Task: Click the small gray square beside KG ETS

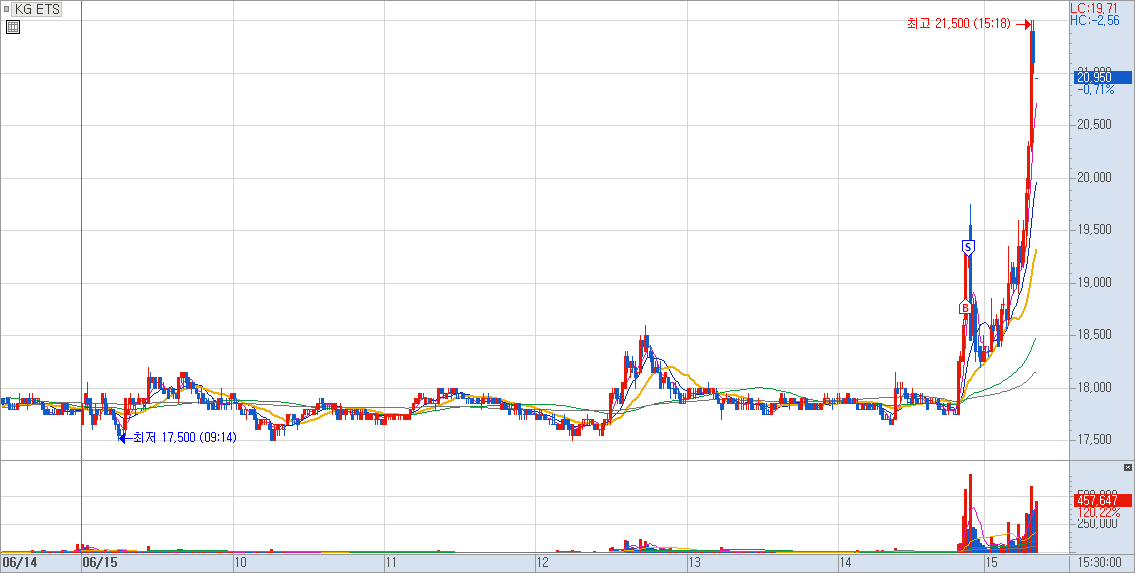Action: click(7, 9)
